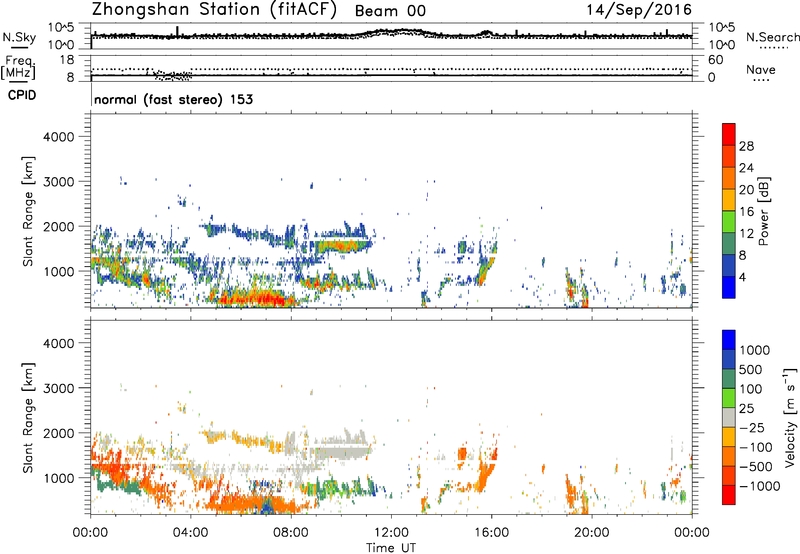Click the velocity colorbar value 1000

pyautogui.click(x=754, y=350)
